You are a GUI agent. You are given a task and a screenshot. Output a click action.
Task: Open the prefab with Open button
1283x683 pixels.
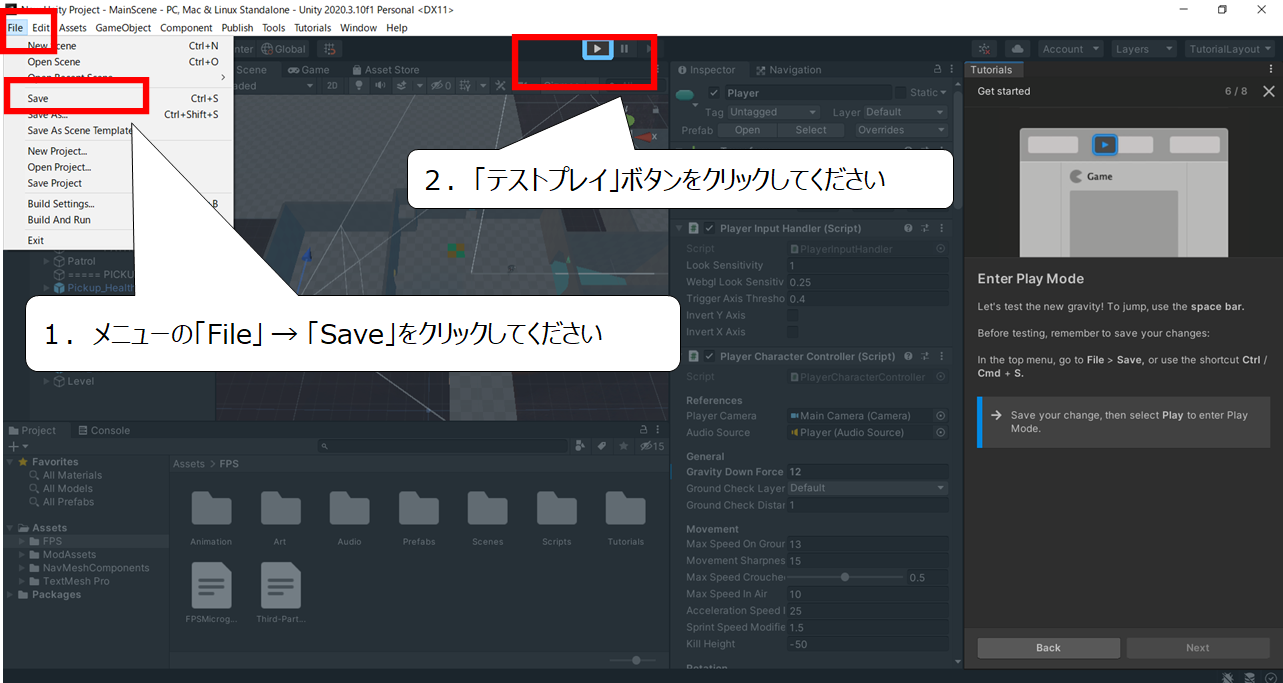(747, 130)
